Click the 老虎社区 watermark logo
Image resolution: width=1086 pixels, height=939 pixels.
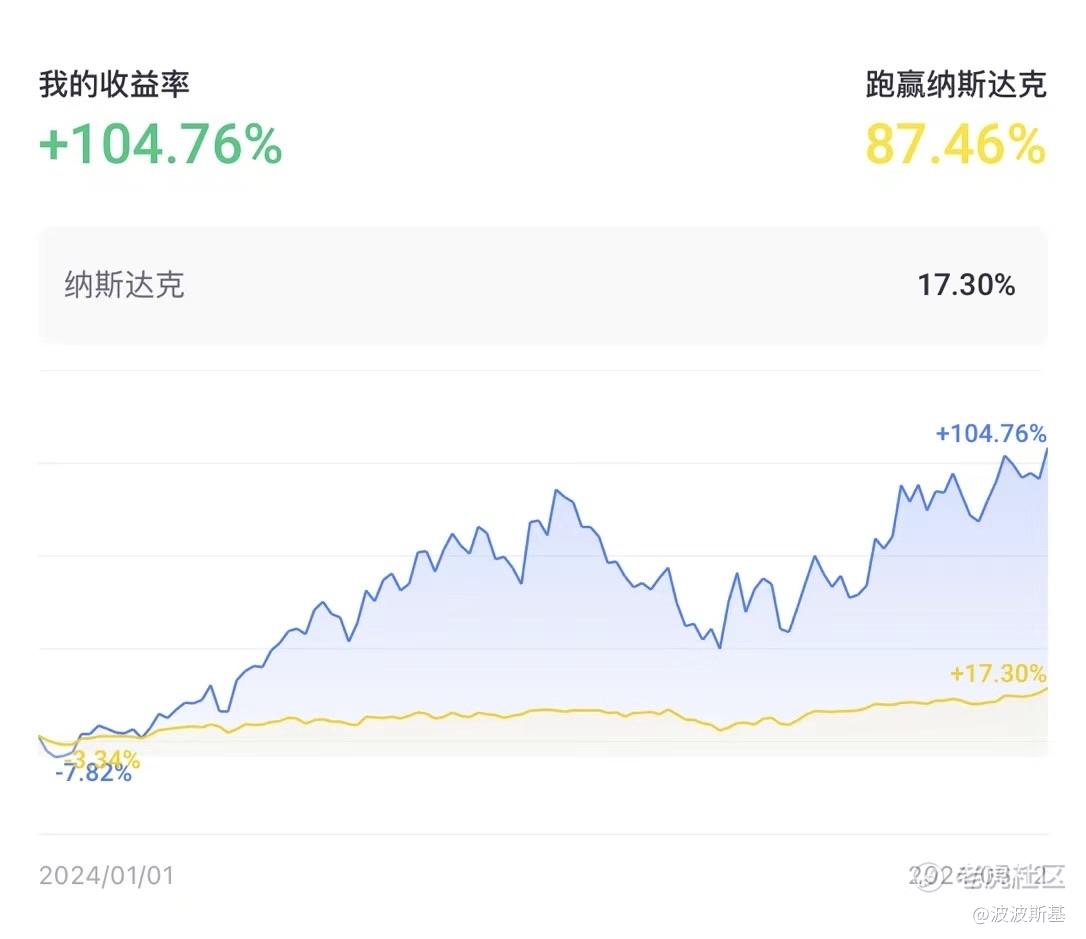pyautogui.click(x=1010, y=876)
